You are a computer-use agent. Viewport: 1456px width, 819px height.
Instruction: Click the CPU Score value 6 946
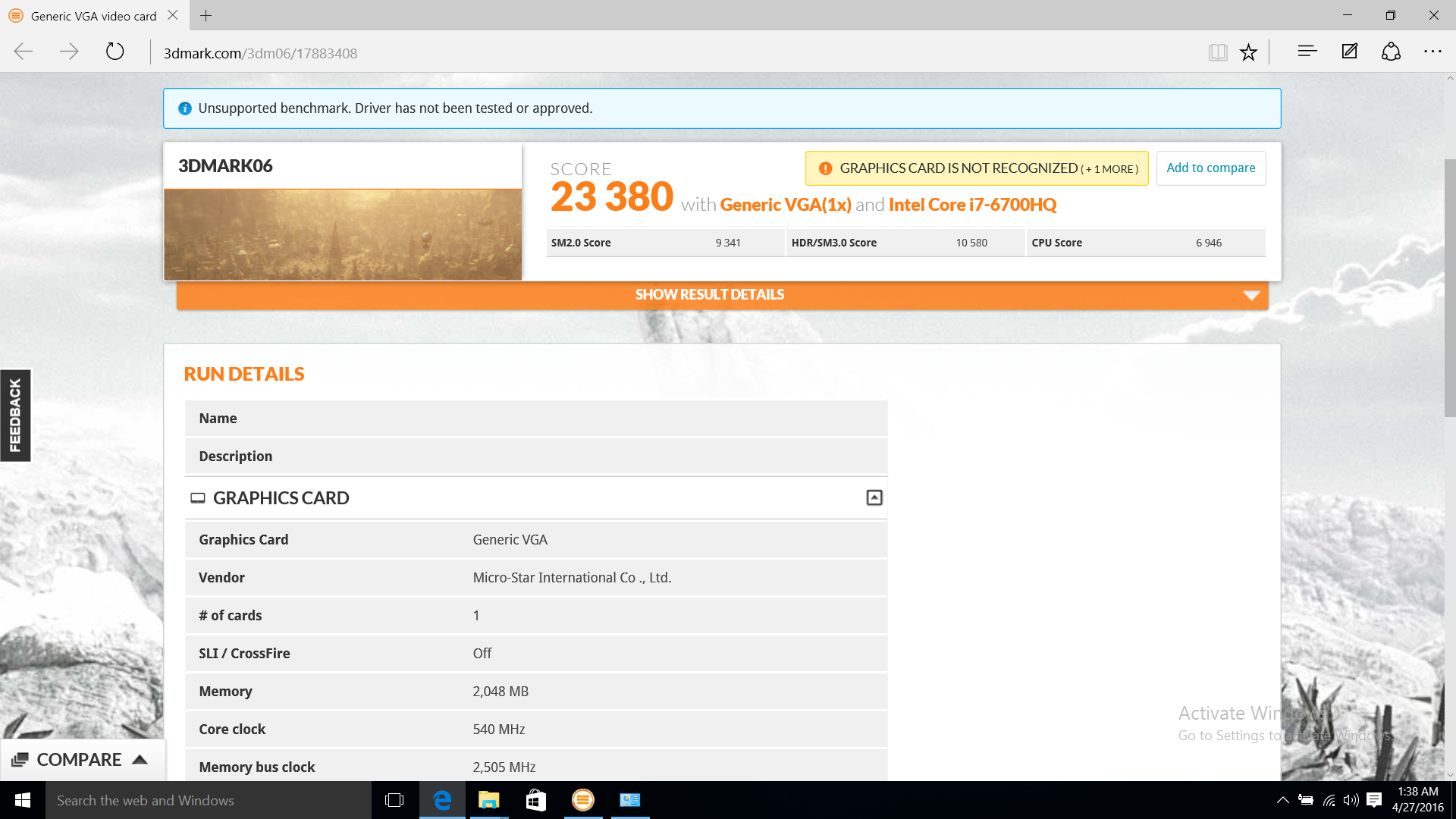(1209, 243)
